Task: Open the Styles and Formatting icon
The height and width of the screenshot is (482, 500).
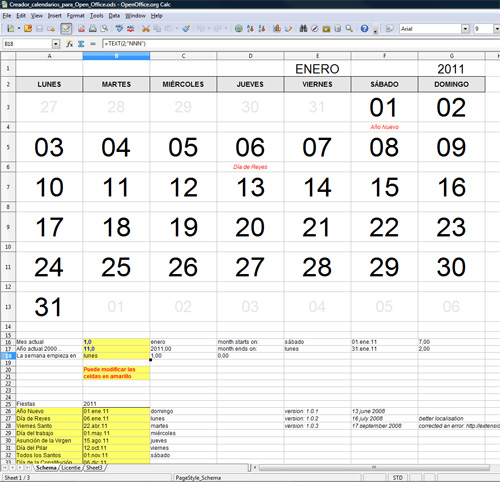Action: [389, 29]
